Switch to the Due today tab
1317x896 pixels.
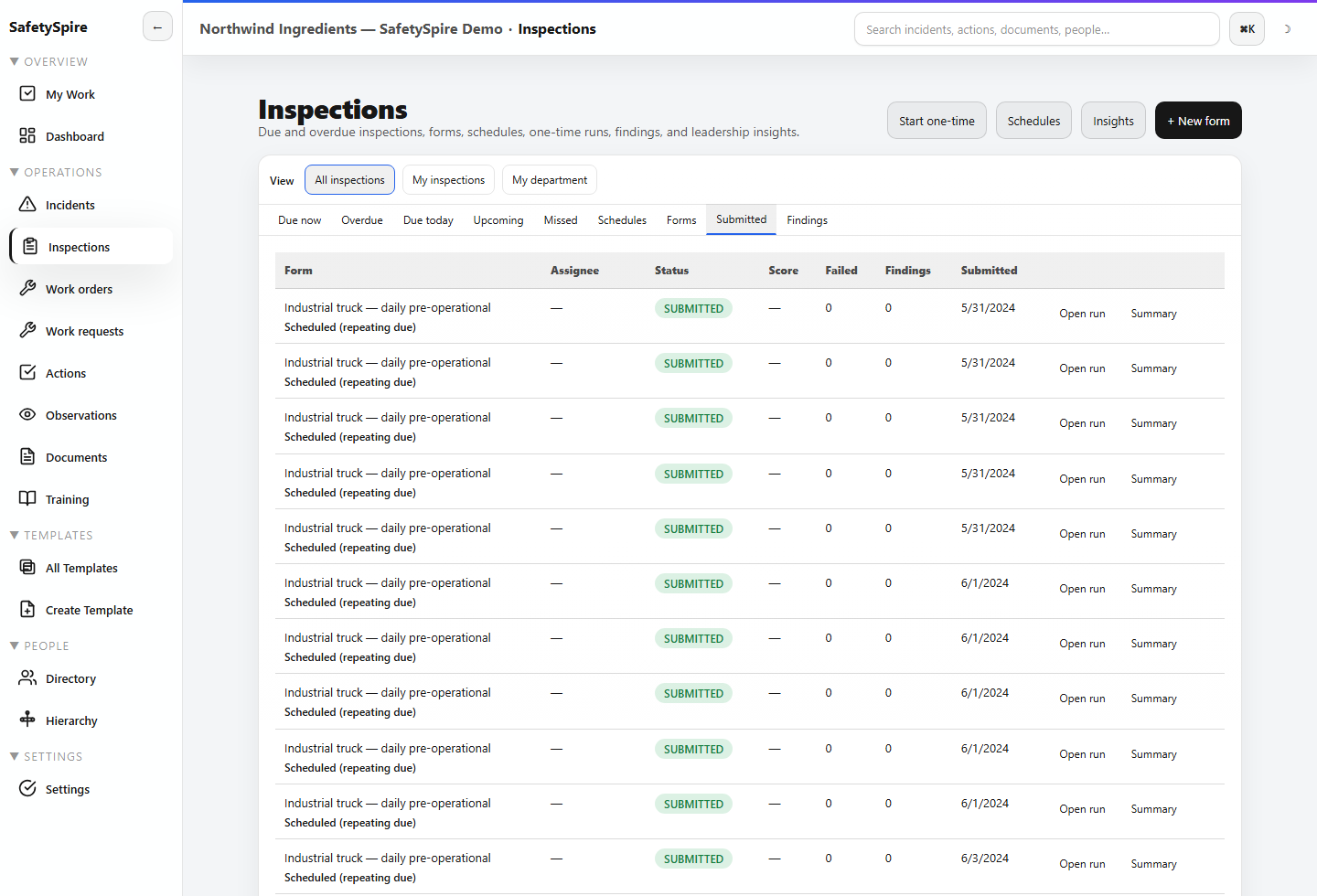428,220
